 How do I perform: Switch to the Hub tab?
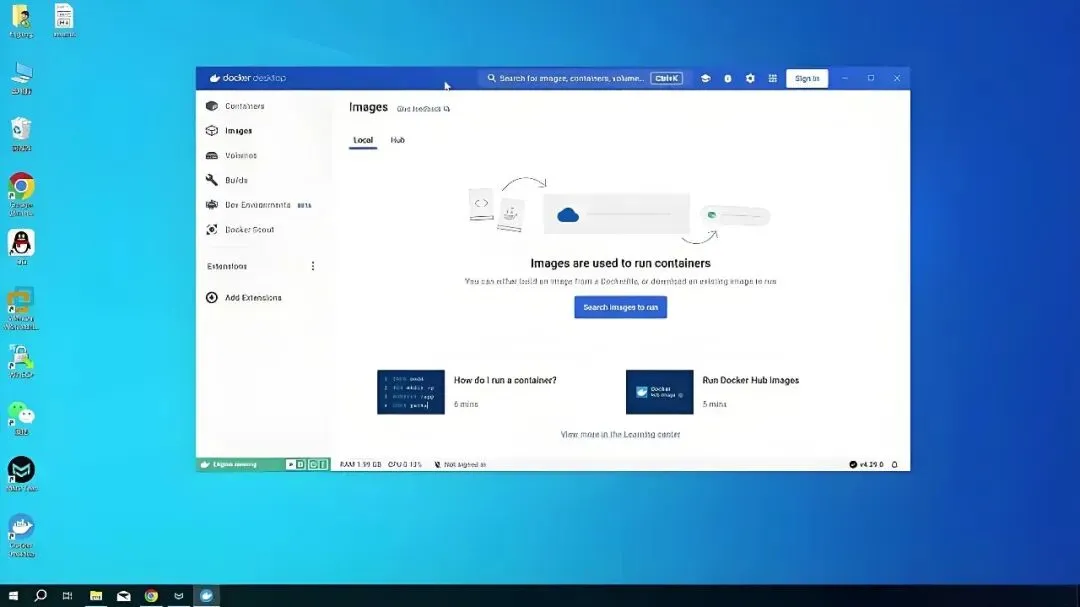(397, 140)
